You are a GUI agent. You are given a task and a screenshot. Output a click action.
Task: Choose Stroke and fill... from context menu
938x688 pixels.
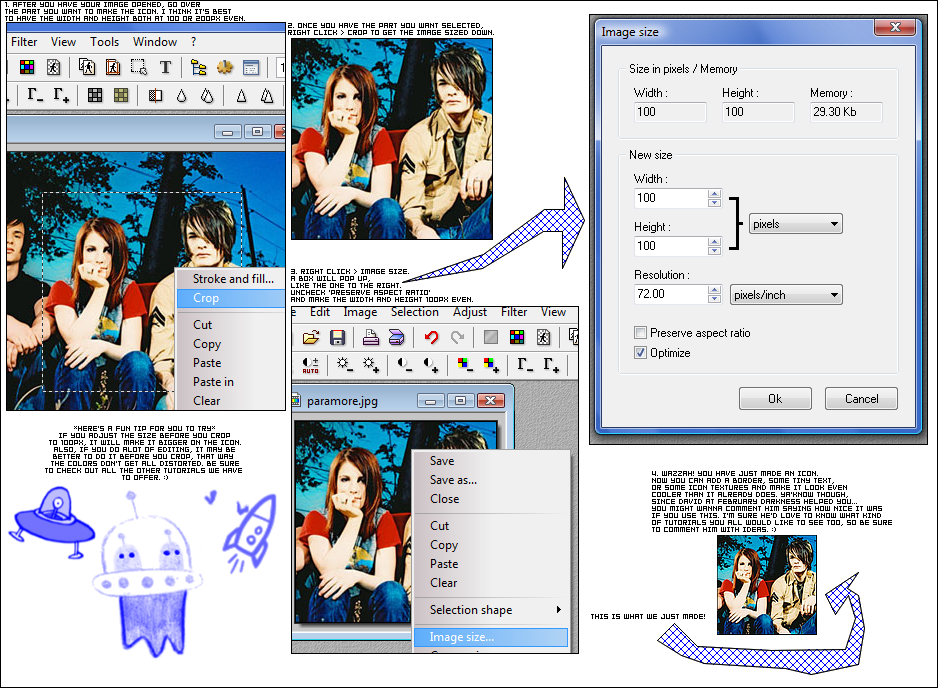pos(231,279)
